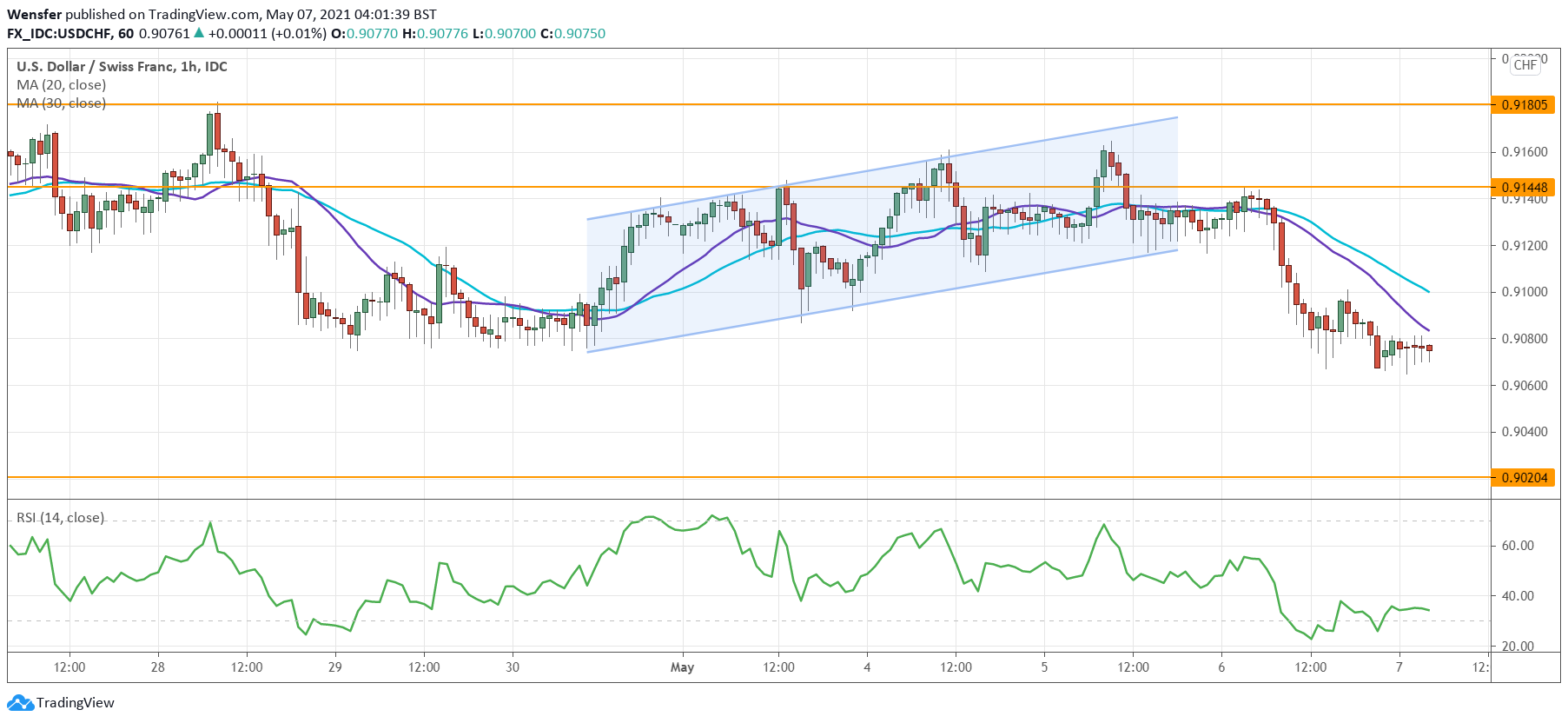Click the Wensfer author name
The image size is (1568, 723).
[34, 15]
